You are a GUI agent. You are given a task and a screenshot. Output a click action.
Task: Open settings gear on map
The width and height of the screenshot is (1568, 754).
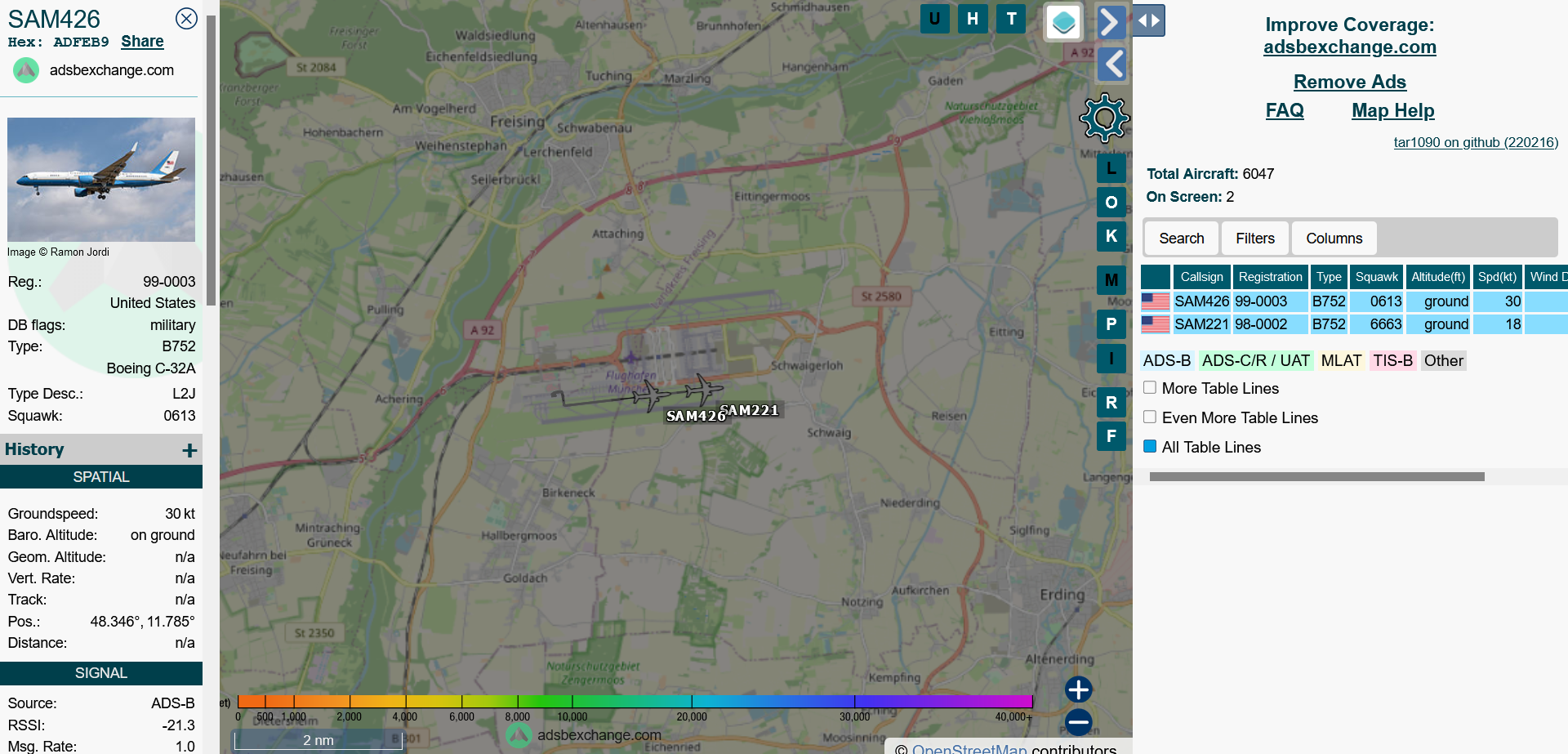coord(1104,118)
